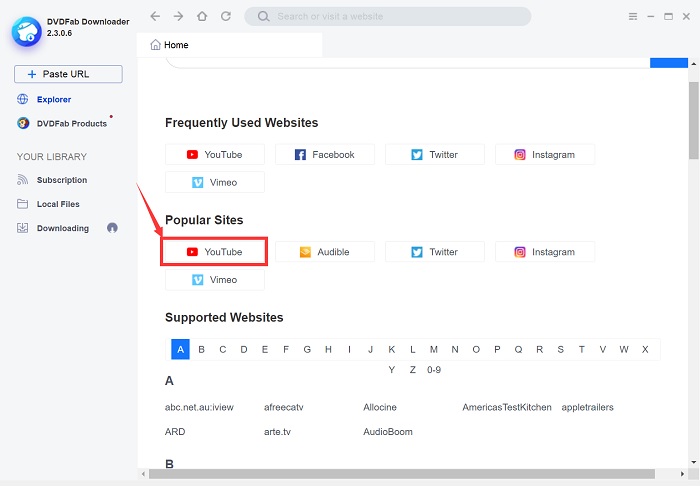Image resolution: width=700 pixels, height=486 pixels.
Task: Open YouTube under Frequently Used Websites
Action: coord(215,154)
